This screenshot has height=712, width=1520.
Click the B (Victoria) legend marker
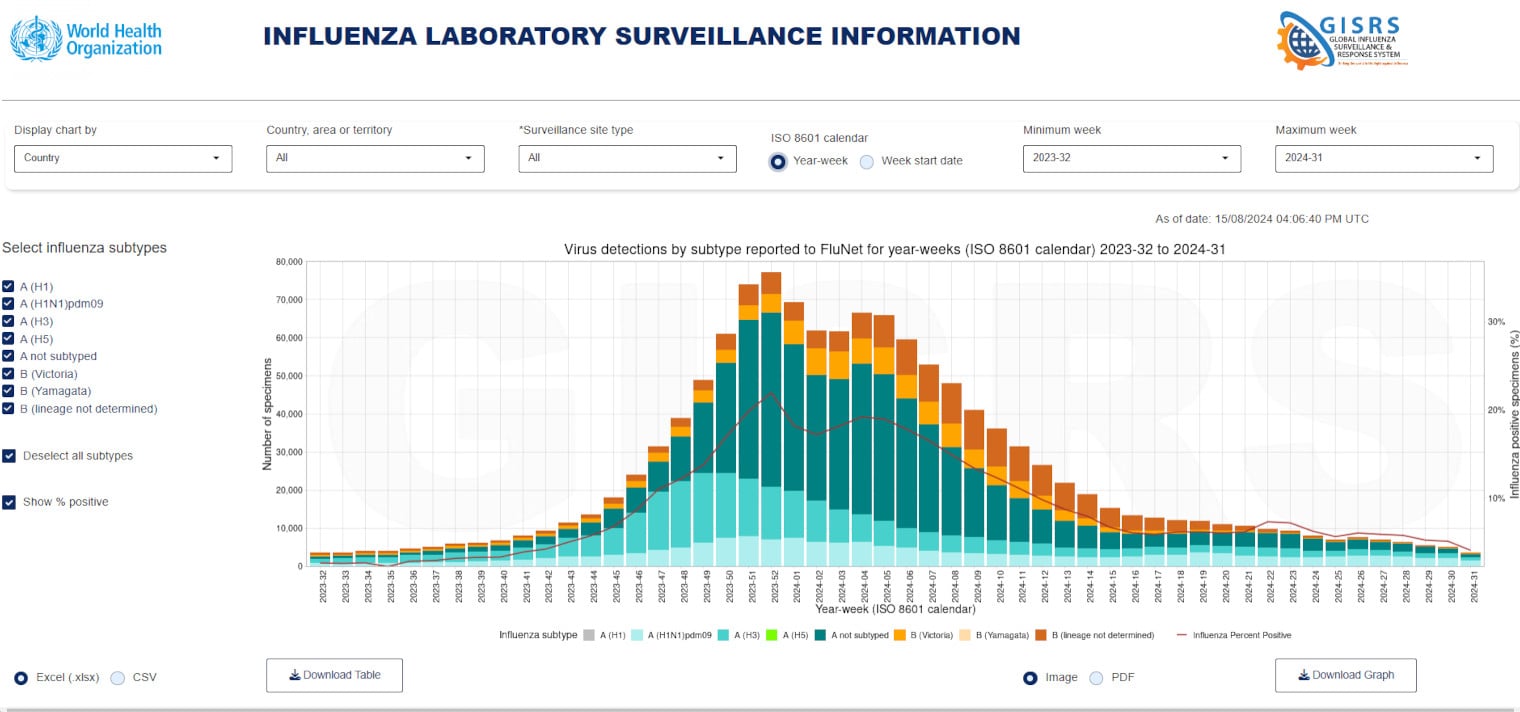[x=901, y=635]
